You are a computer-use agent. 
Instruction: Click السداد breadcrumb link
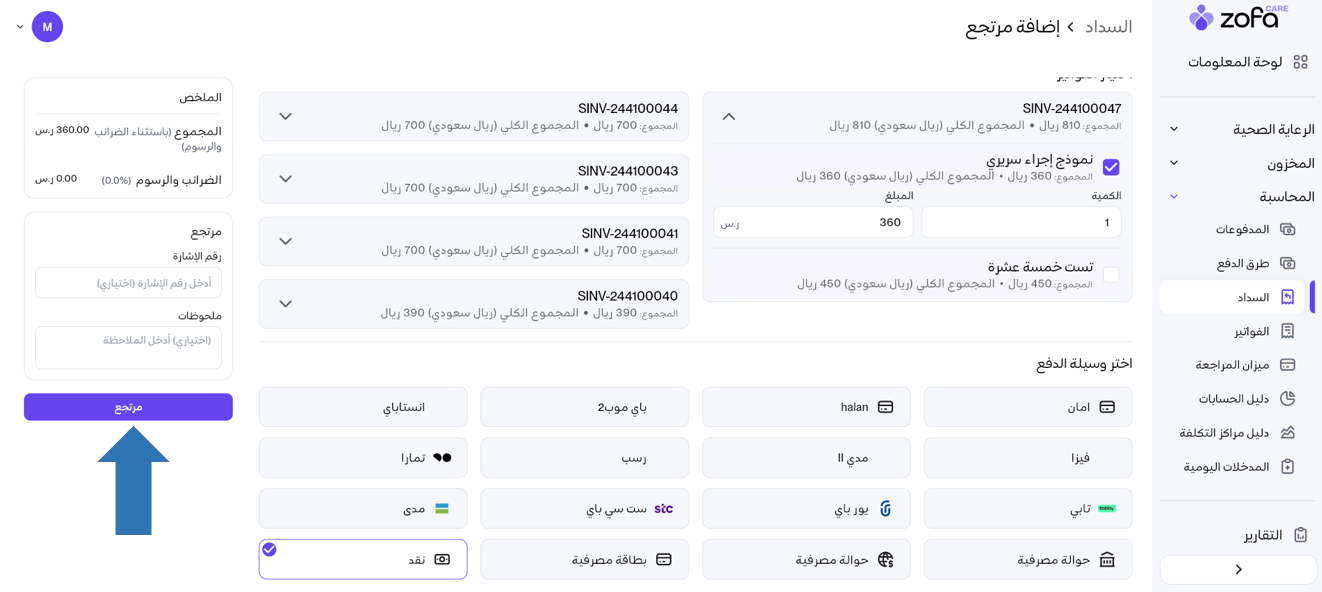1108,27
